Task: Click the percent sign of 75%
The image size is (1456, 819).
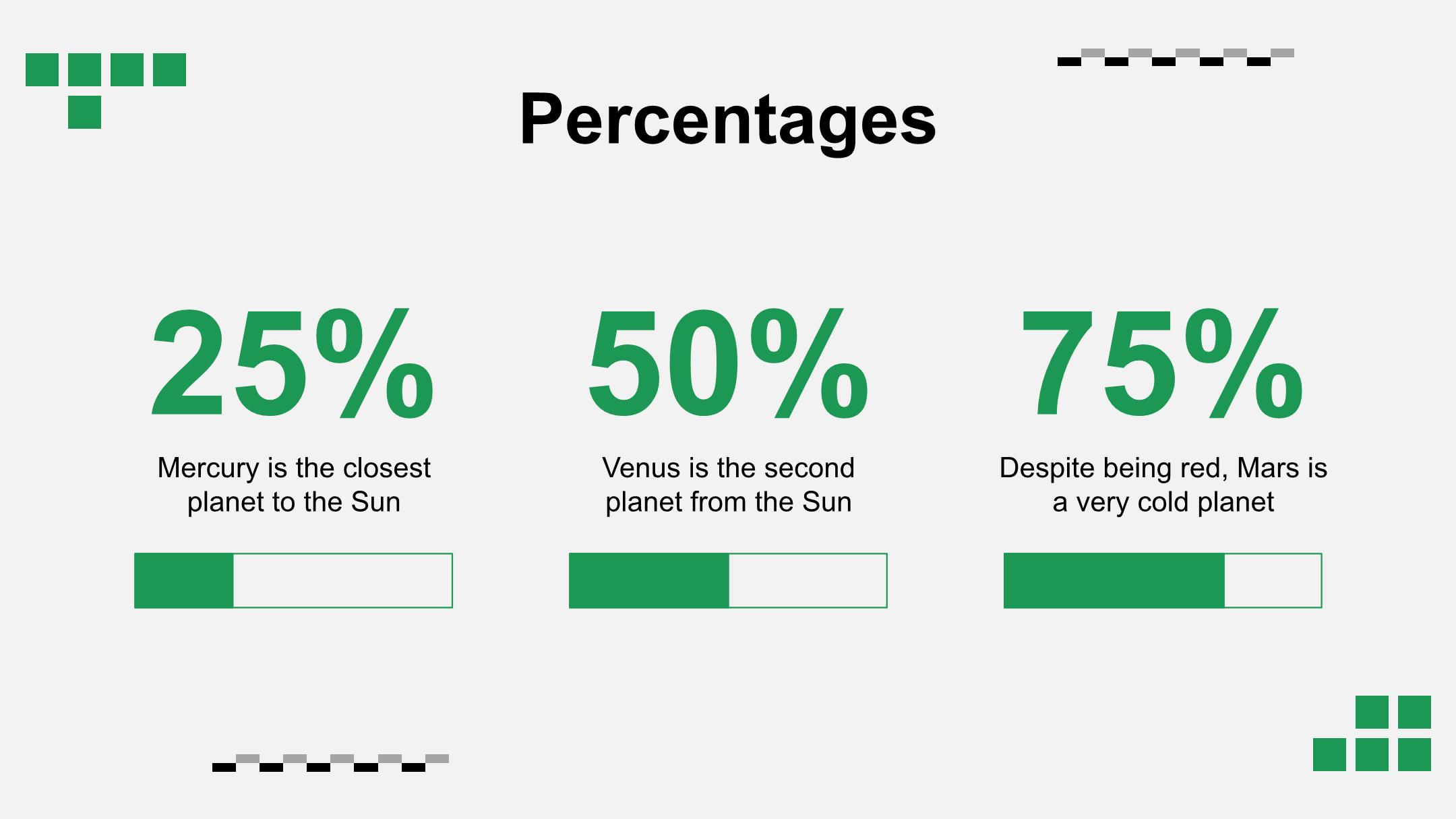Action: [x=1244, y=364]
